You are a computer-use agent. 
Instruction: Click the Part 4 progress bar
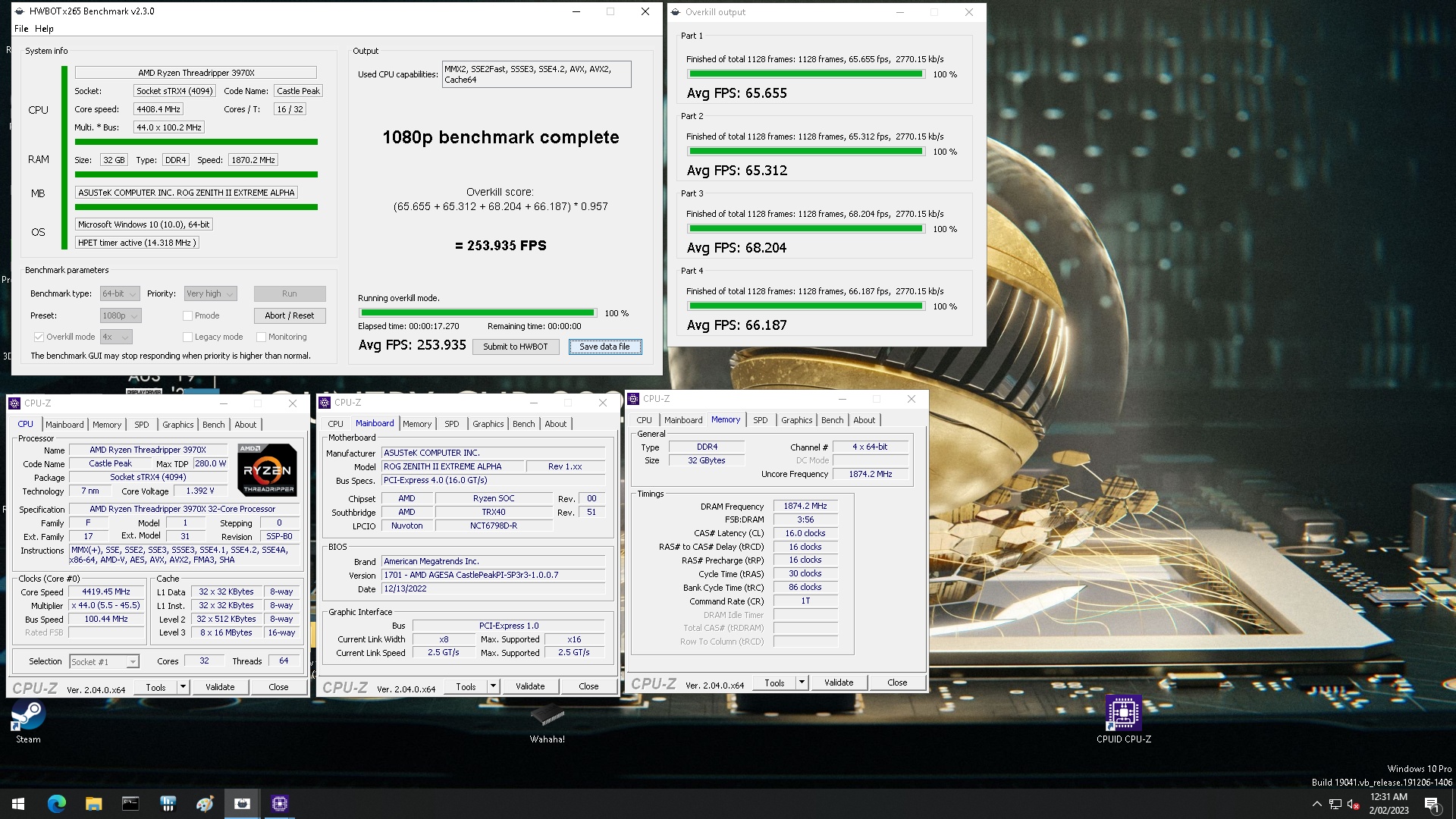[x=805, y=306]
